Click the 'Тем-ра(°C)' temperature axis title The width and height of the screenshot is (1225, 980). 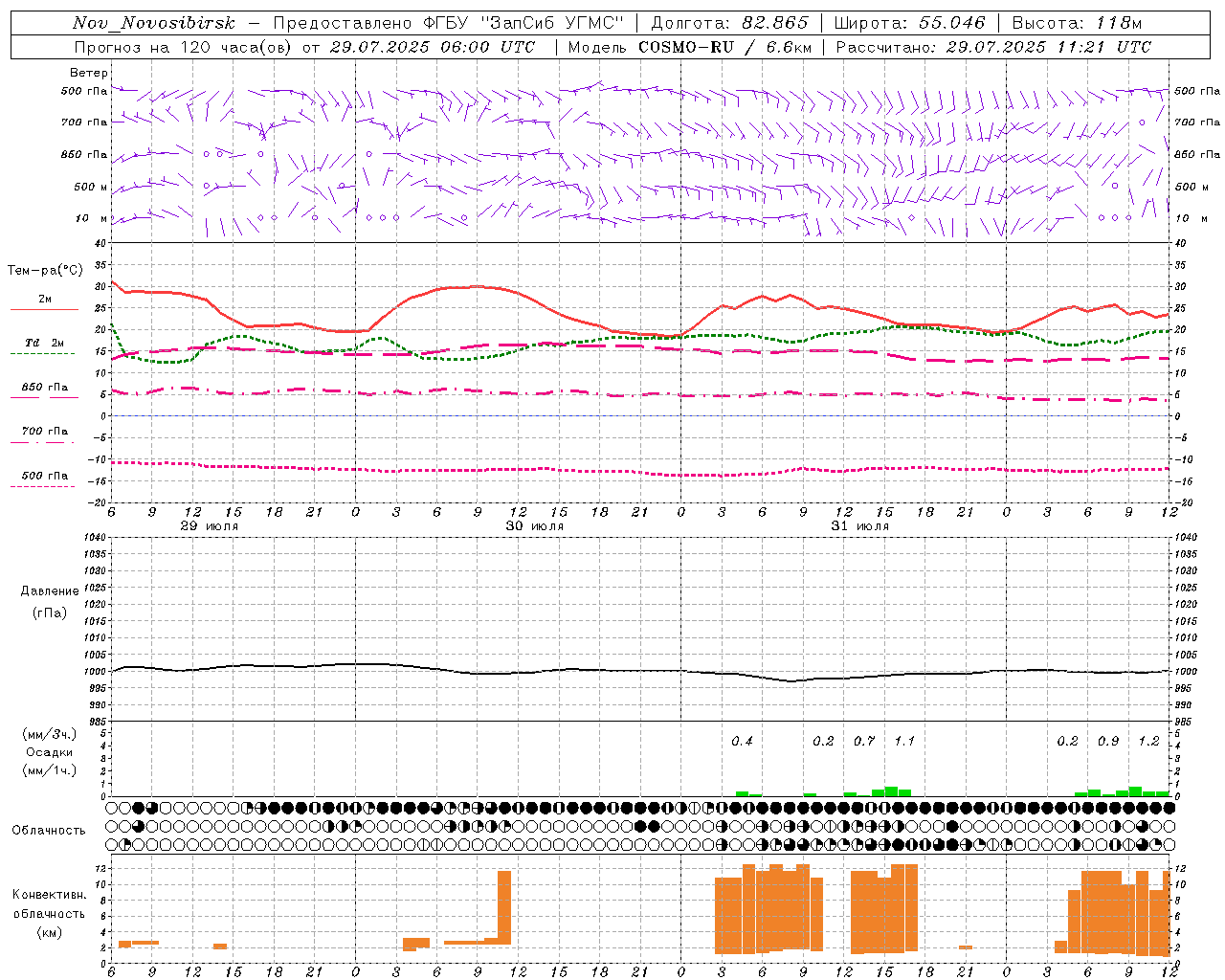click(x=45, y=271)
